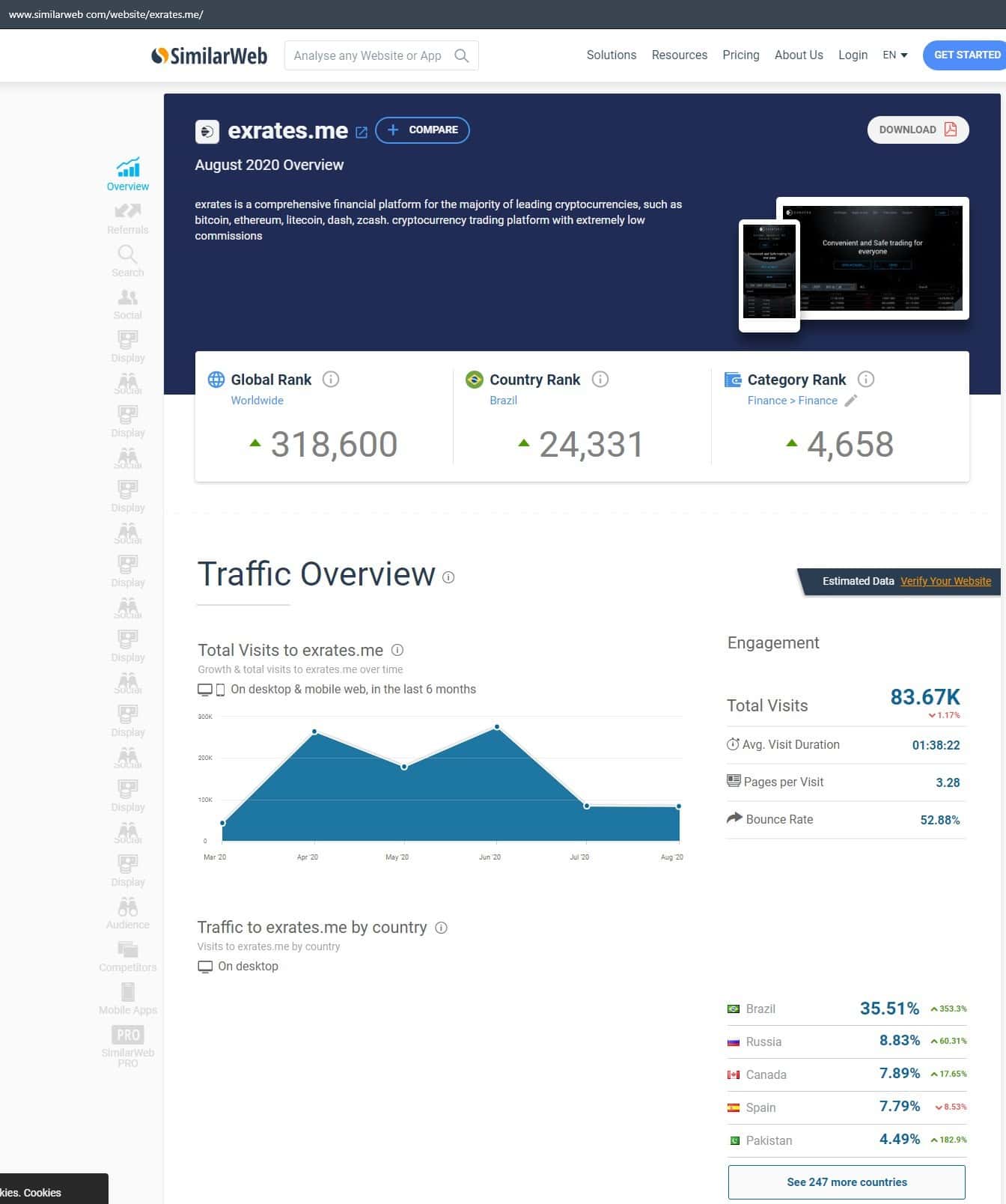Click info icon beside Total Visits heading
This screenshot has height=1204, width=1006.
click(397, 650)
